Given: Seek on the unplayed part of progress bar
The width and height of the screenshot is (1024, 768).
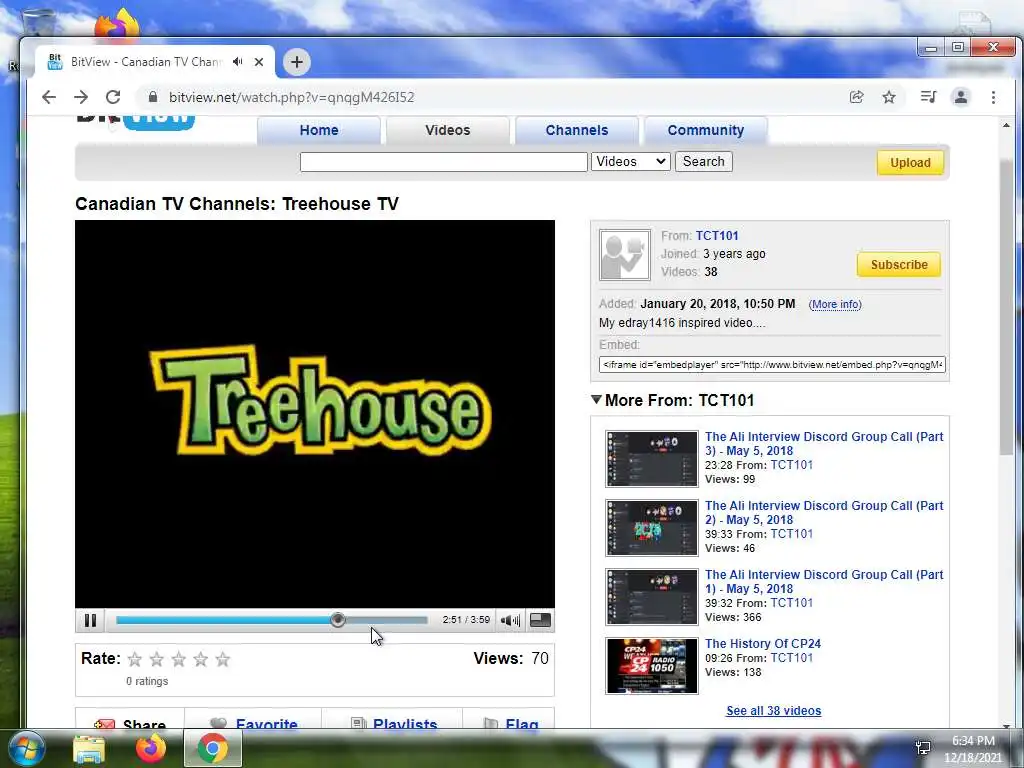Looking at the screenshot, I should pyautogui.click(x=387, y=620).
